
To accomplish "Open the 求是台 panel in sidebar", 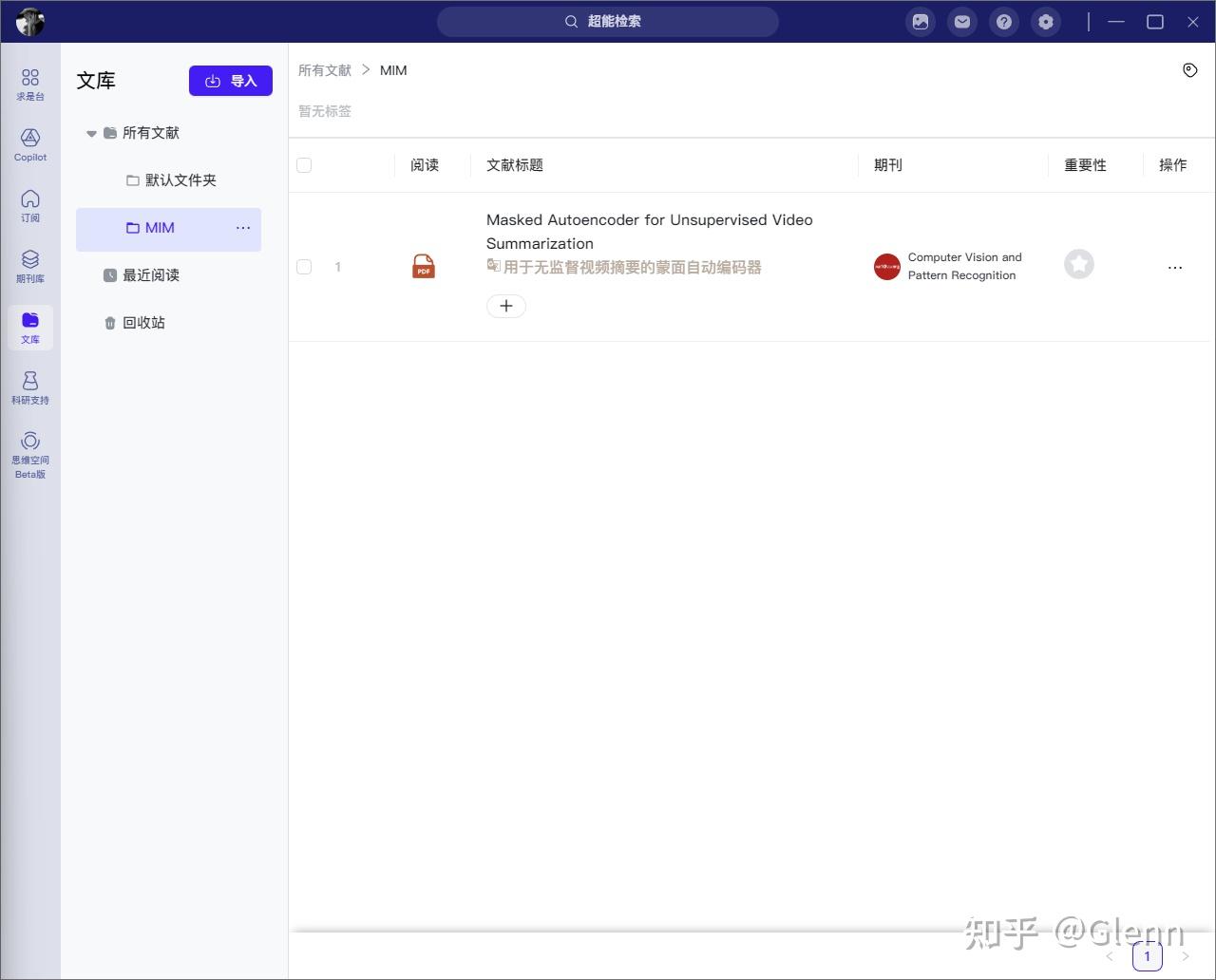I will coord(29,84).
